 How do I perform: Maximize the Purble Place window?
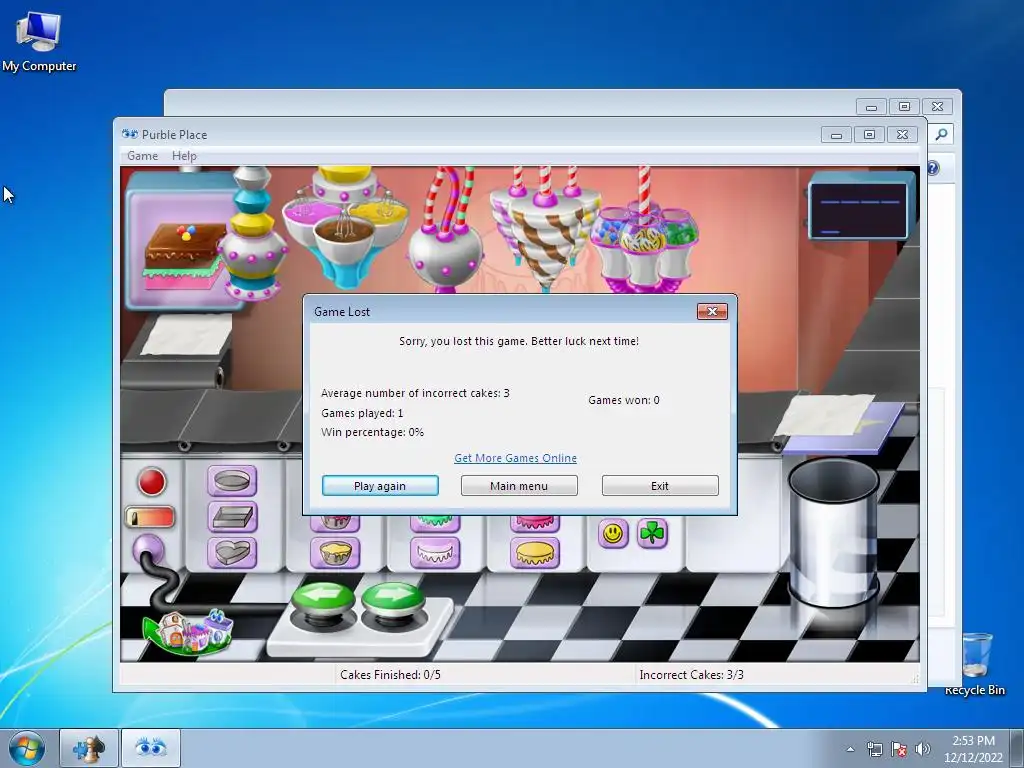[869, 135]
